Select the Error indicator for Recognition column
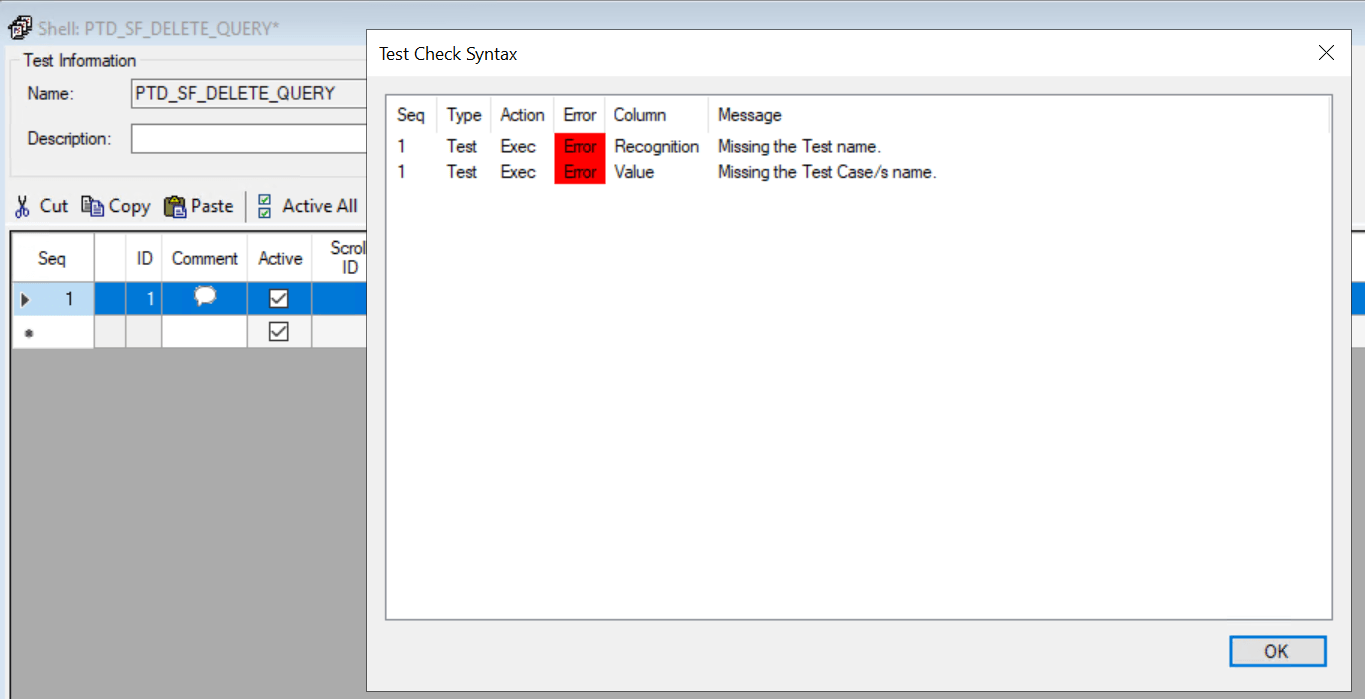This screenshot has height=699, width=1365. click(x=580, y=146)
